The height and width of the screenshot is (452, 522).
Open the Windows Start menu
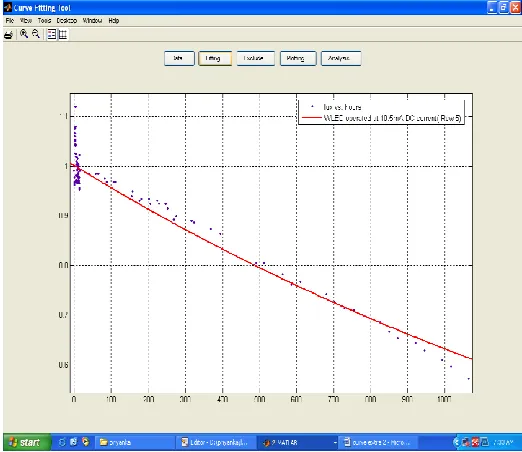coord(27,442)
